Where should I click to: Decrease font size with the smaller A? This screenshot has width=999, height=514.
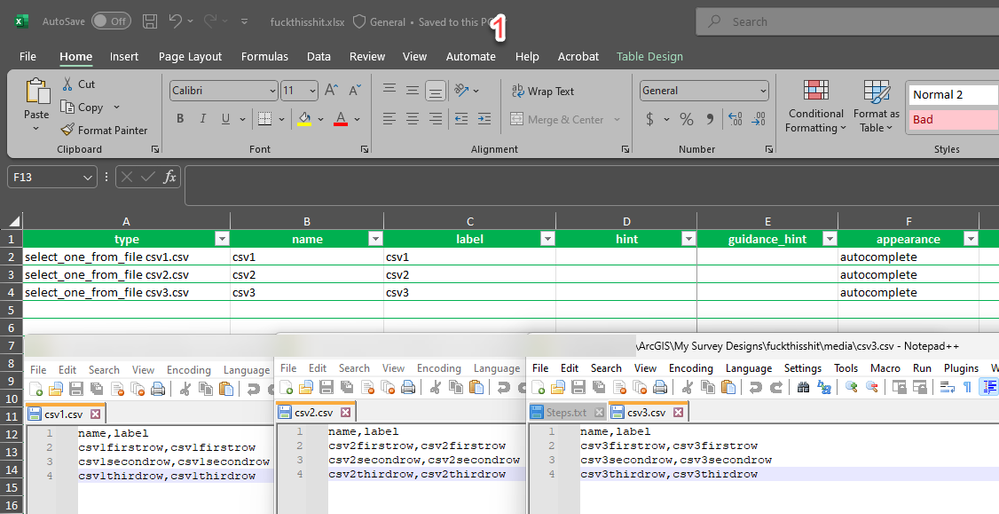(355, 90)
